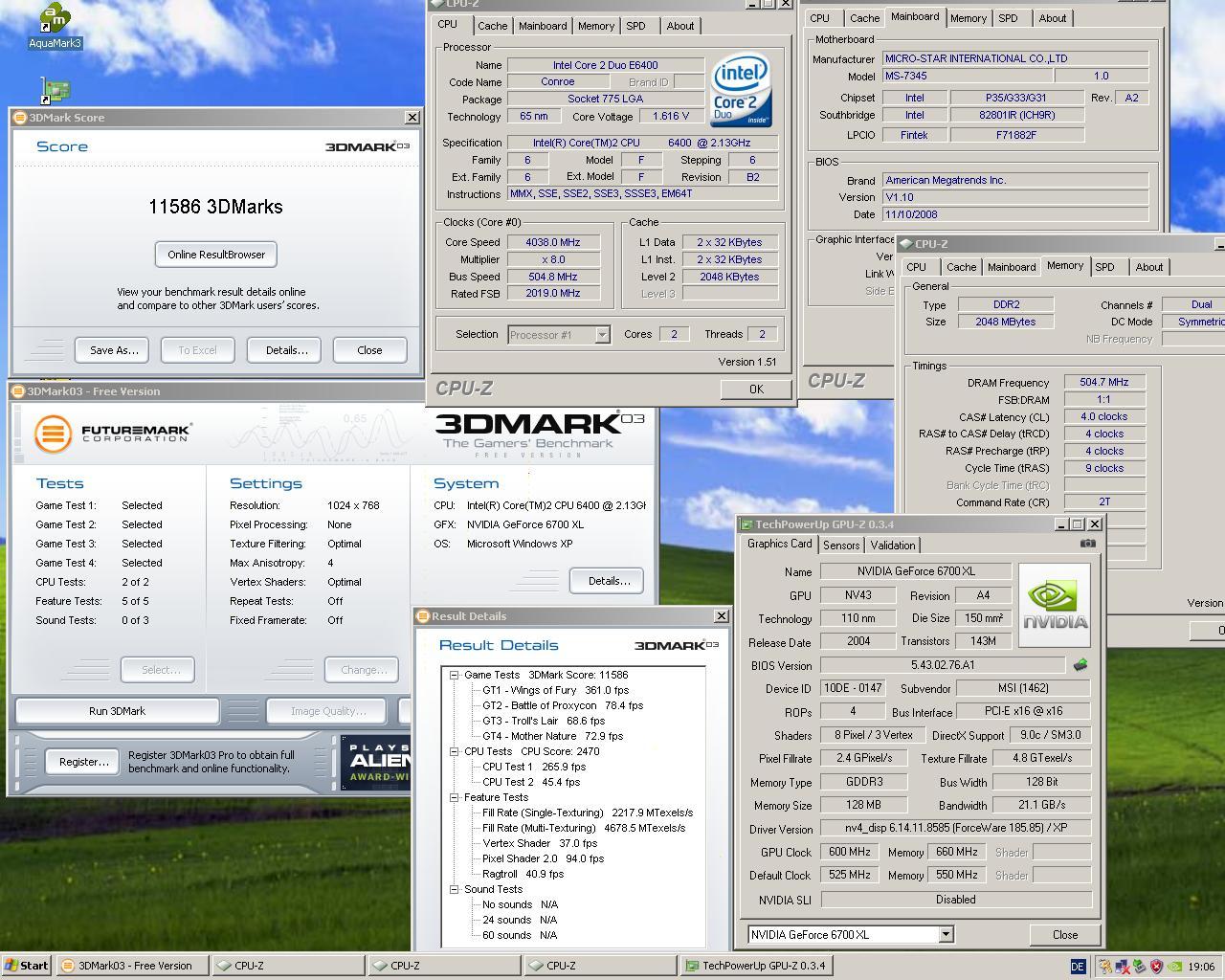Click Save As in 3DMark Score window
The width and height of the screenshot is (1225, 980).
(114, 350)
